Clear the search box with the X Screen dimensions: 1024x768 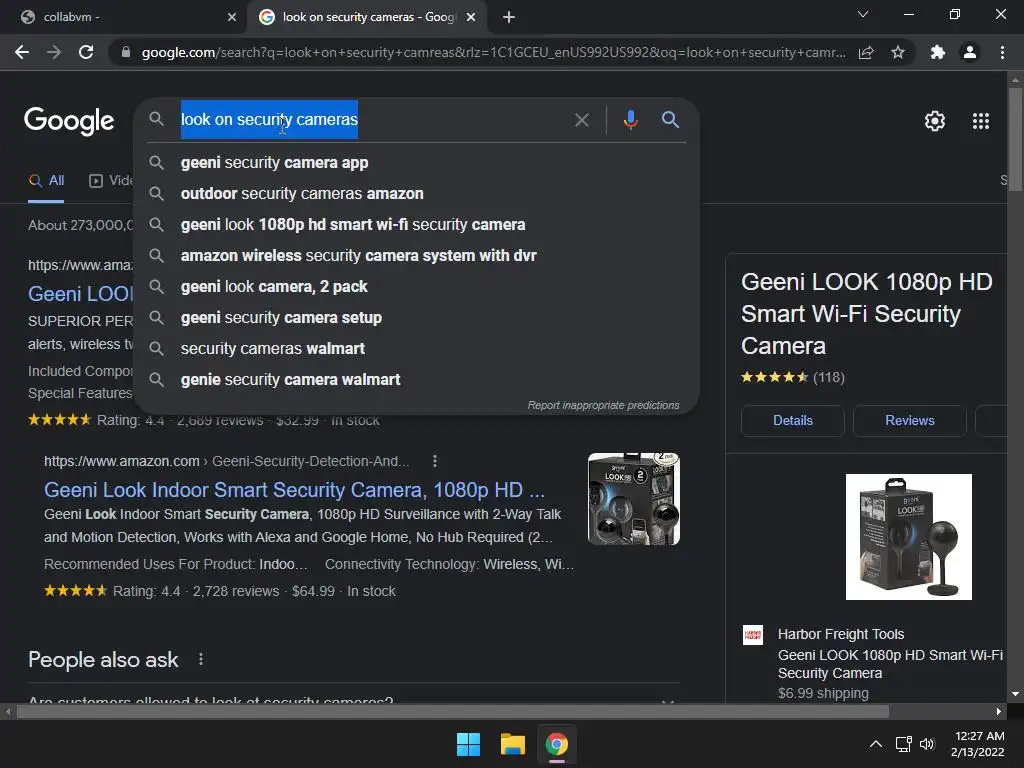[581, 120]
